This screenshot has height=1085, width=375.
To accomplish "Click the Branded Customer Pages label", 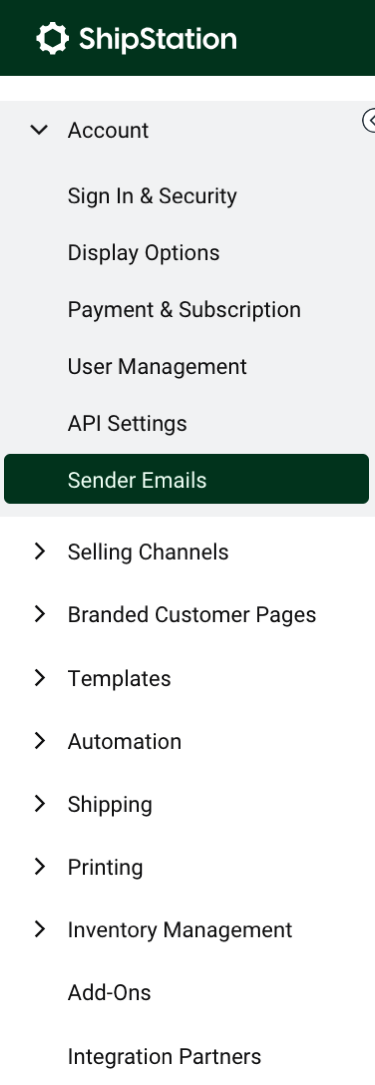I will tap(192, 615).
